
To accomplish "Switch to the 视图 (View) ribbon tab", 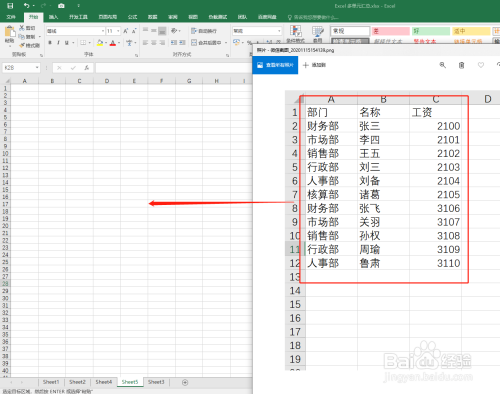I will [x=193, y=17].
